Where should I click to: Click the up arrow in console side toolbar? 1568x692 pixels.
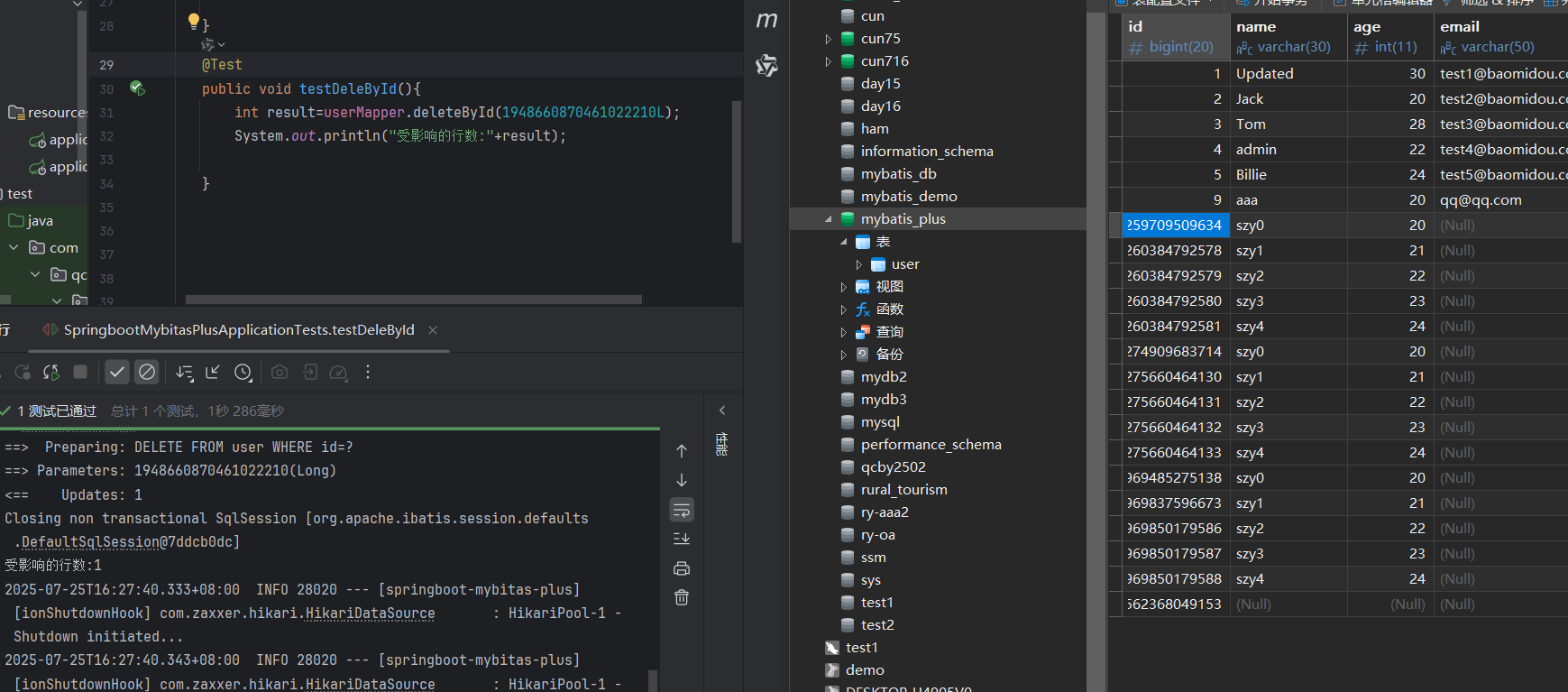pyautogui.click(x=682, y=451)
